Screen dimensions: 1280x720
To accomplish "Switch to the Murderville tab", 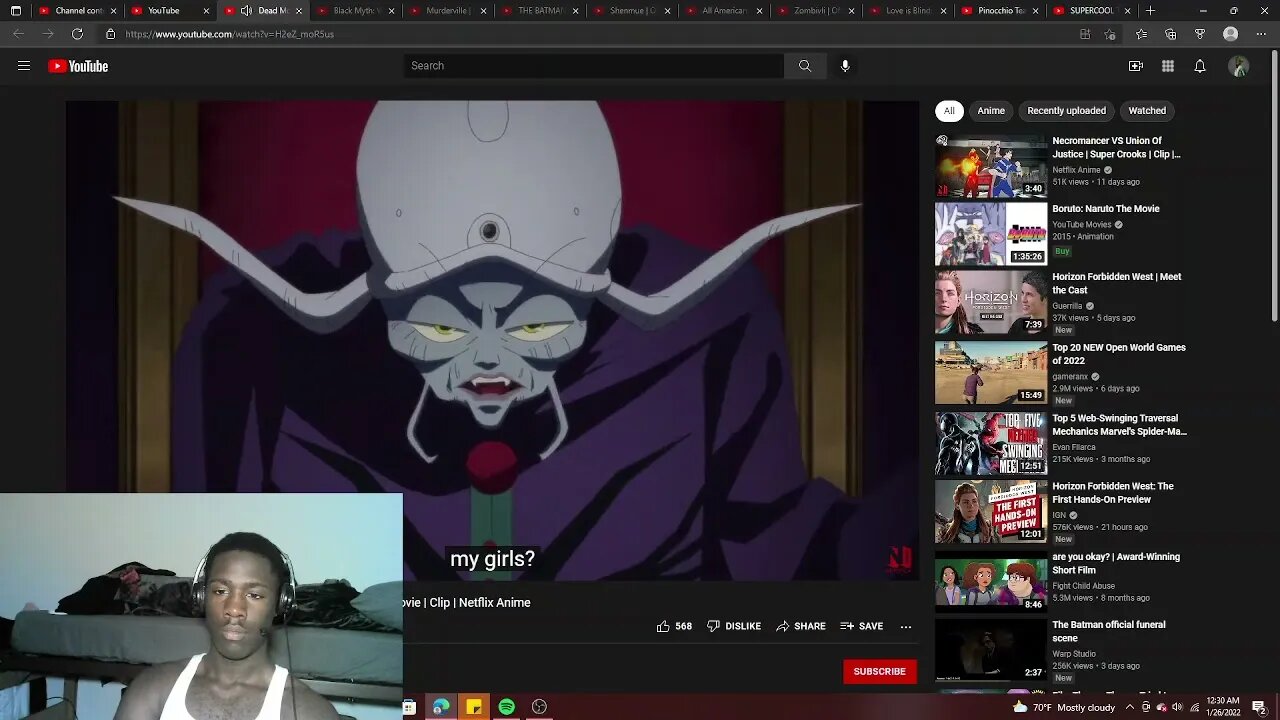I will [x=448, y=11].
